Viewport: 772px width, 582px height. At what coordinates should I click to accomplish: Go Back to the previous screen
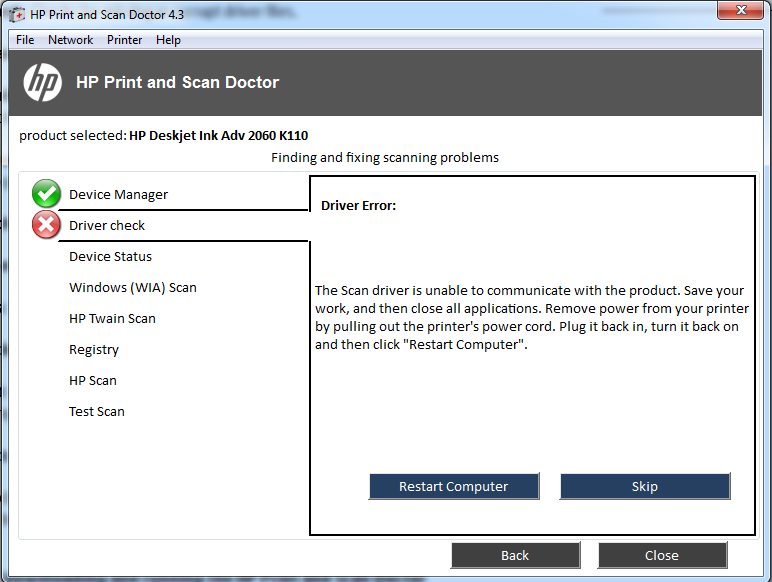coord(515,555)
